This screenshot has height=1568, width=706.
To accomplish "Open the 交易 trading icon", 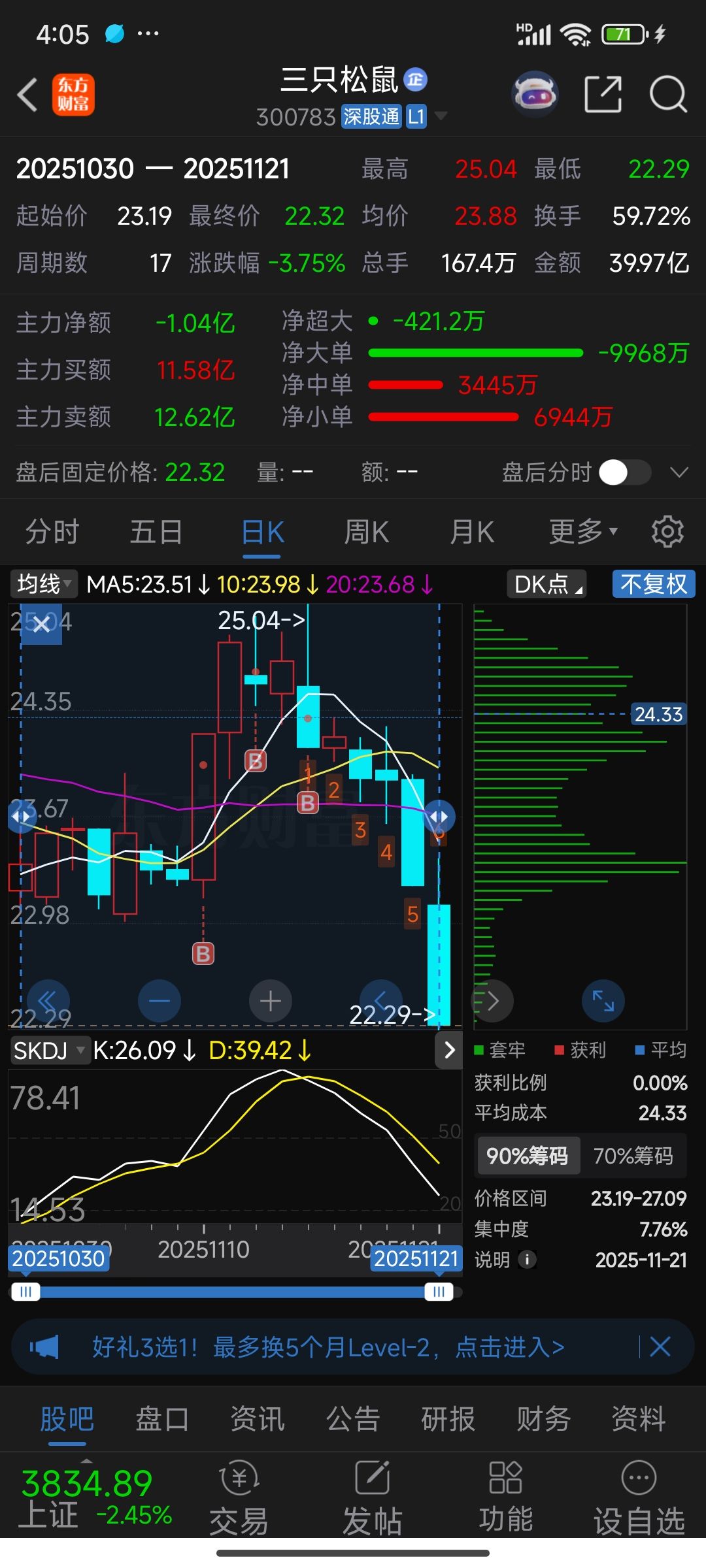I will tap(239, 1499).
